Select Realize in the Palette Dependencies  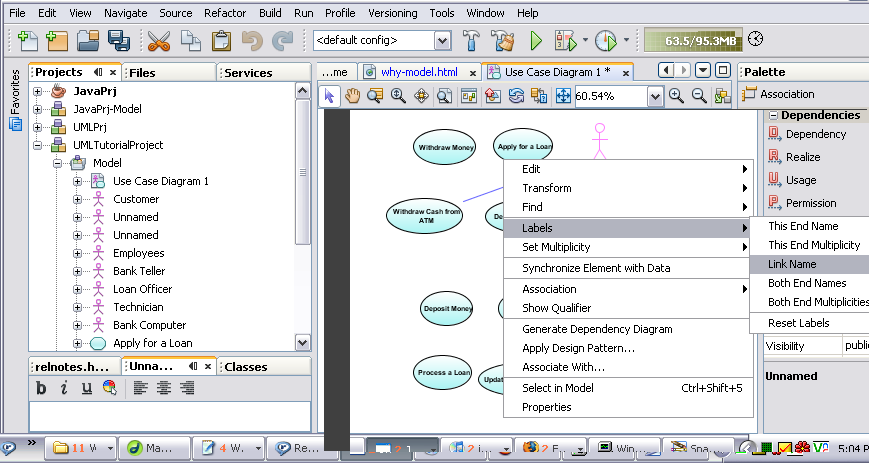pyautogui.click(x=803, y=157)
